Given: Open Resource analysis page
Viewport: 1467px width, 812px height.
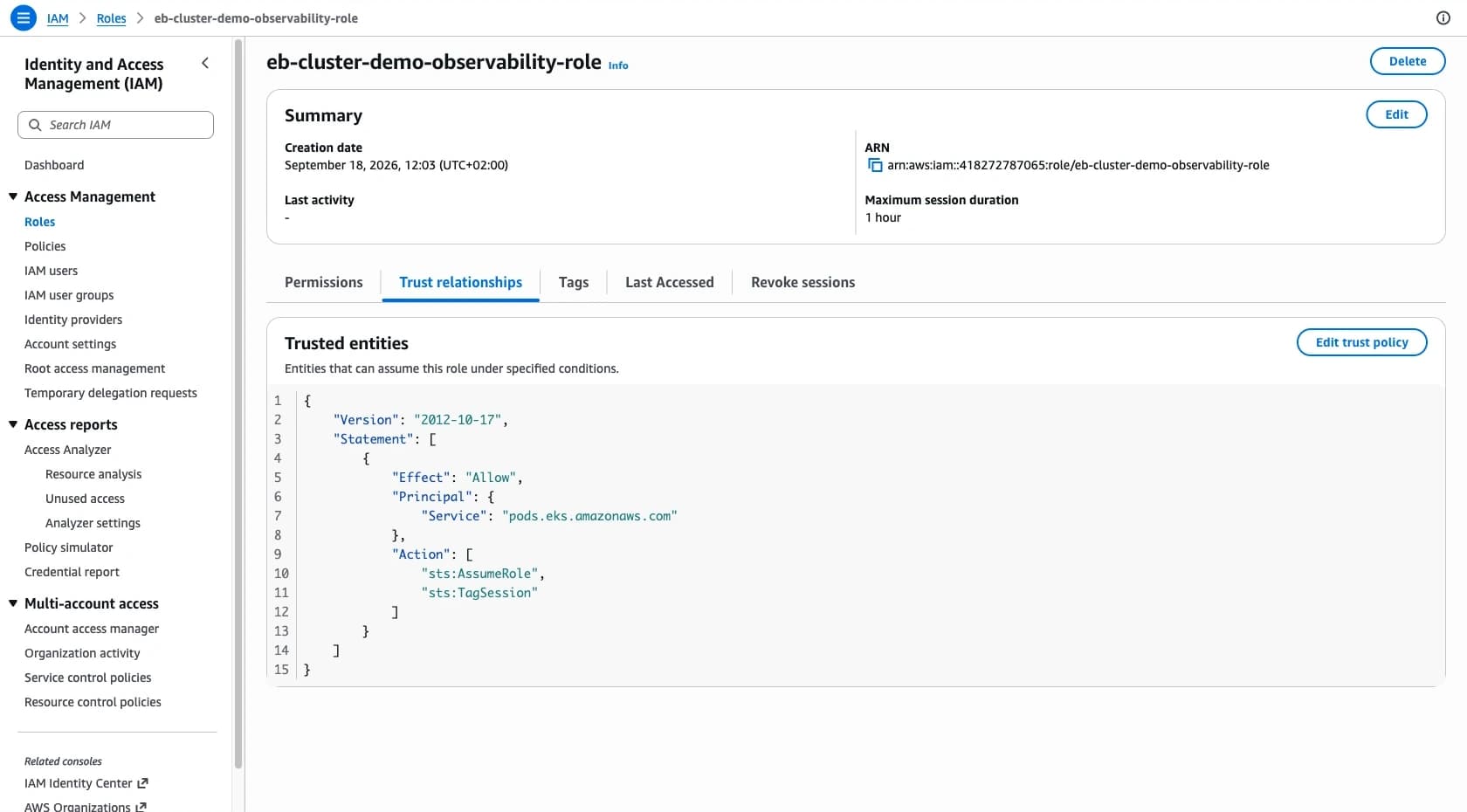Looking at the screenshot, I should [x=93, y=474].
